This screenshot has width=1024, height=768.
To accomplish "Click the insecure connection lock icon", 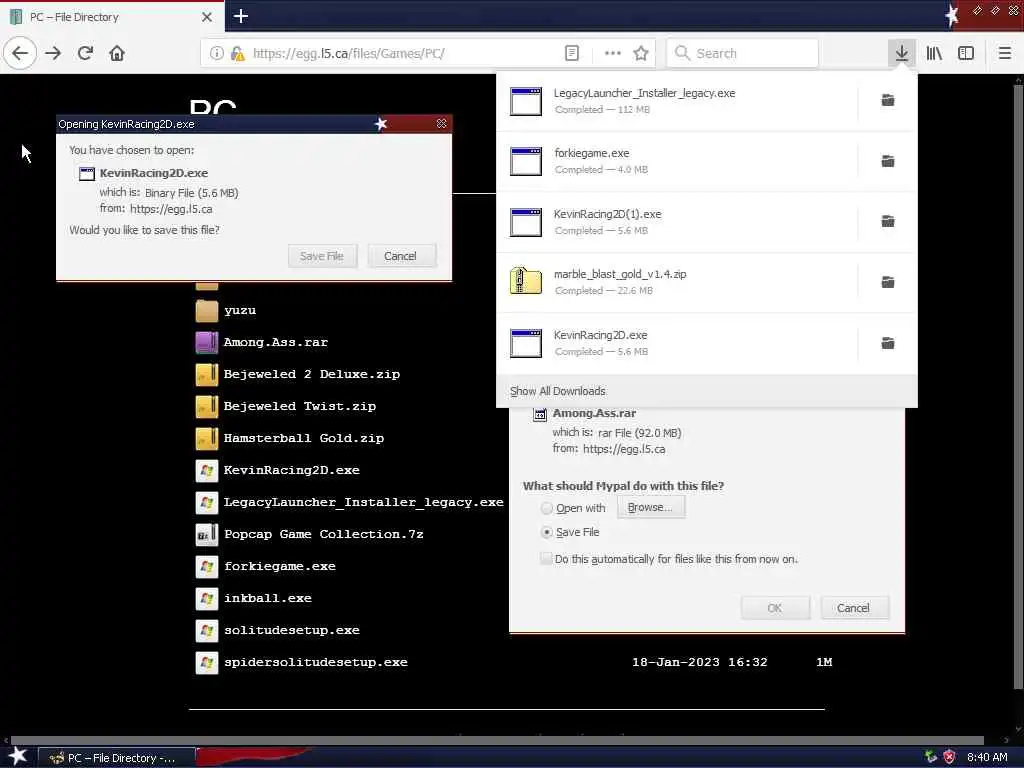I will pyautogui.click(x=238, y=54).
